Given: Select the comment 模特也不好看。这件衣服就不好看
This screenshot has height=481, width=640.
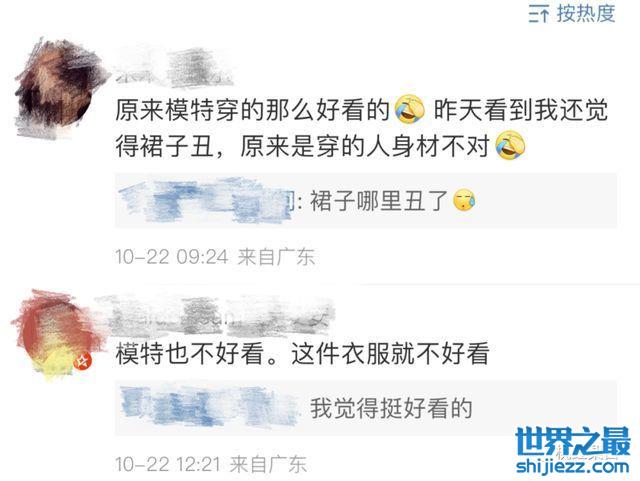Looking at the screenshot, I should click(x=302, y=354).
